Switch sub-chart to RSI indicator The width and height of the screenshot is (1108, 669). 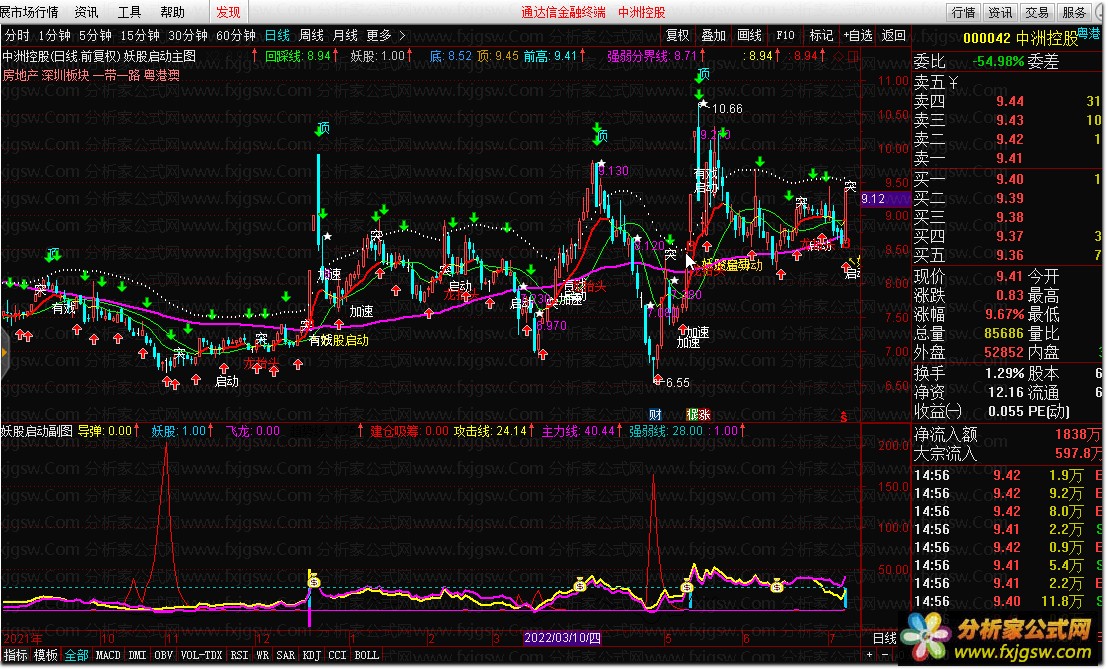tap(240, 656)
